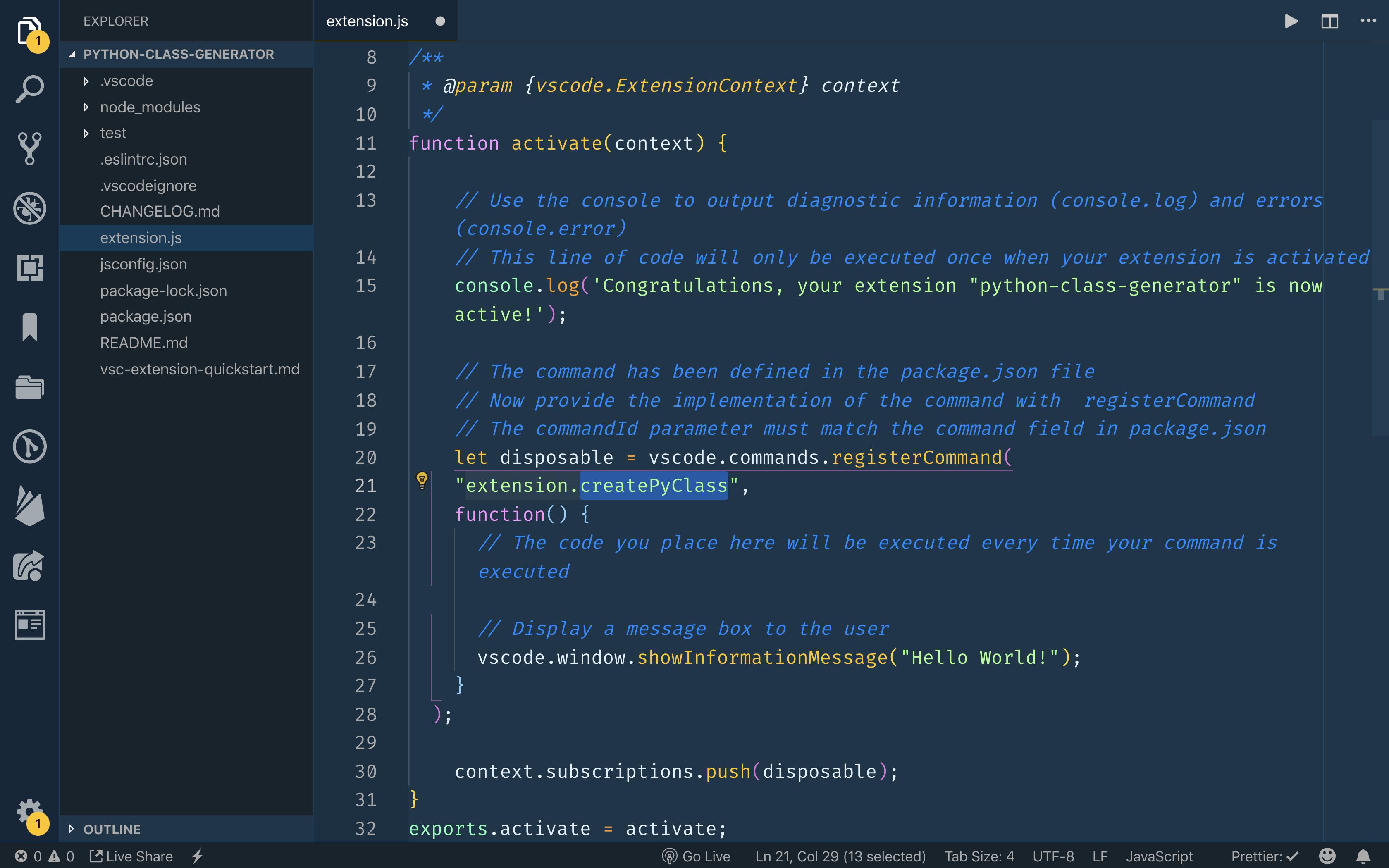Open the Extensions view
Viewport: 1389px width, 868px height.
pyautogui.click(x=29, y=267)
